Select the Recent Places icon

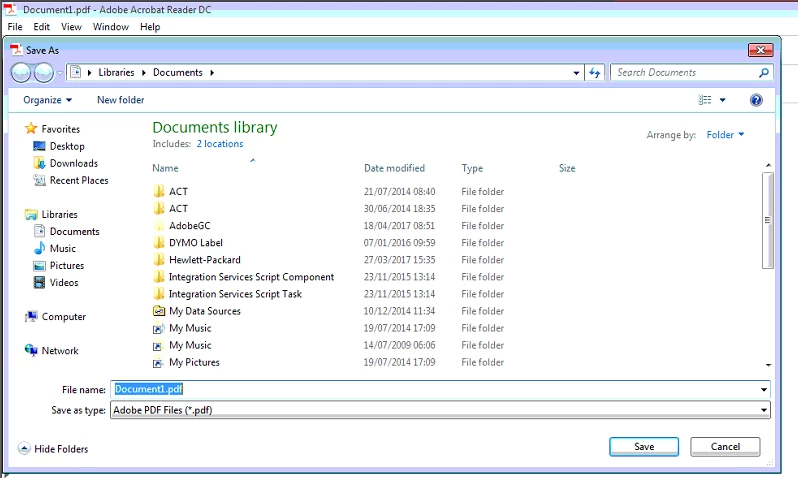pyautogui.click(x=39, y=180)
